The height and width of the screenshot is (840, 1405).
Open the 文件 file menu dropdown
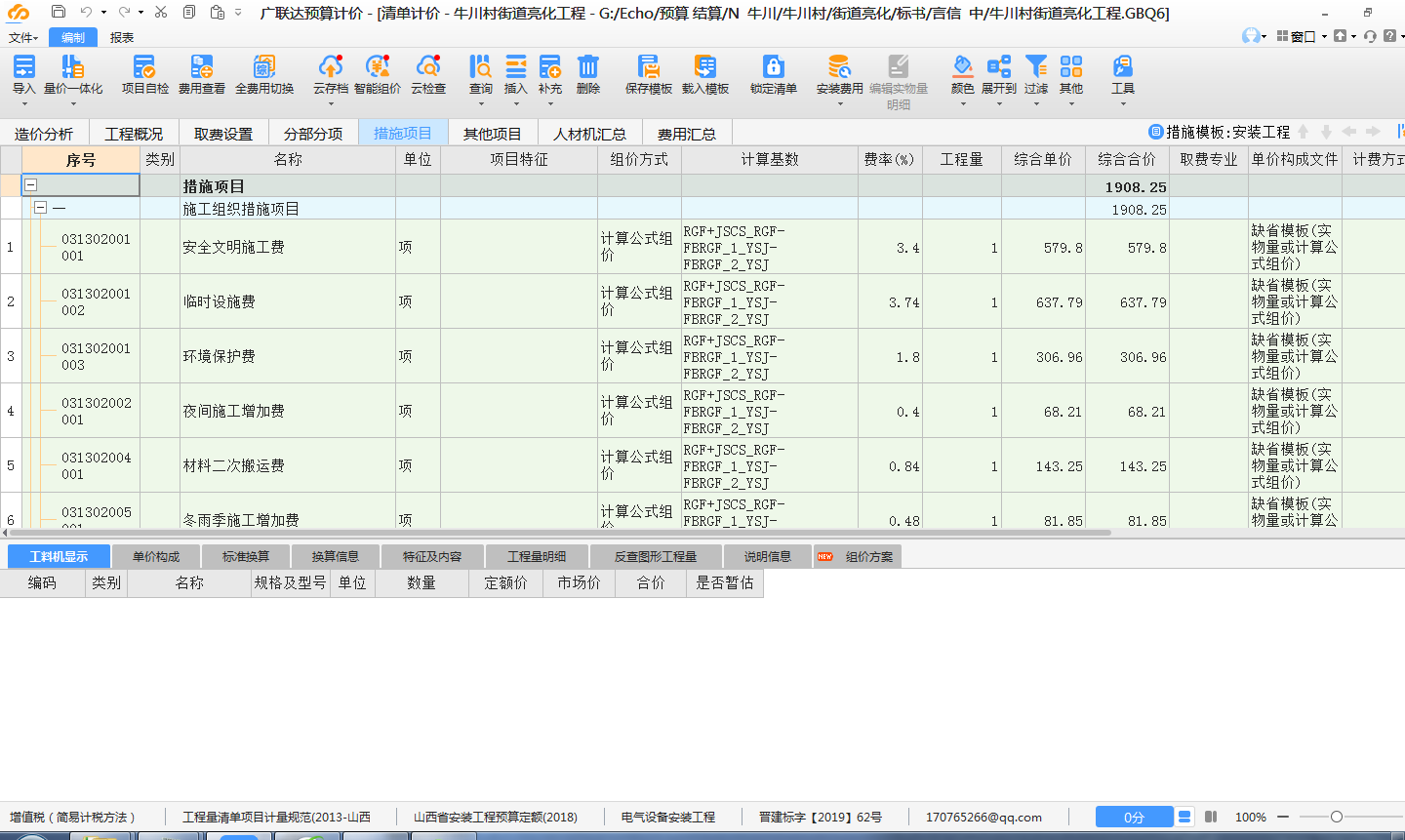[23, 38]
